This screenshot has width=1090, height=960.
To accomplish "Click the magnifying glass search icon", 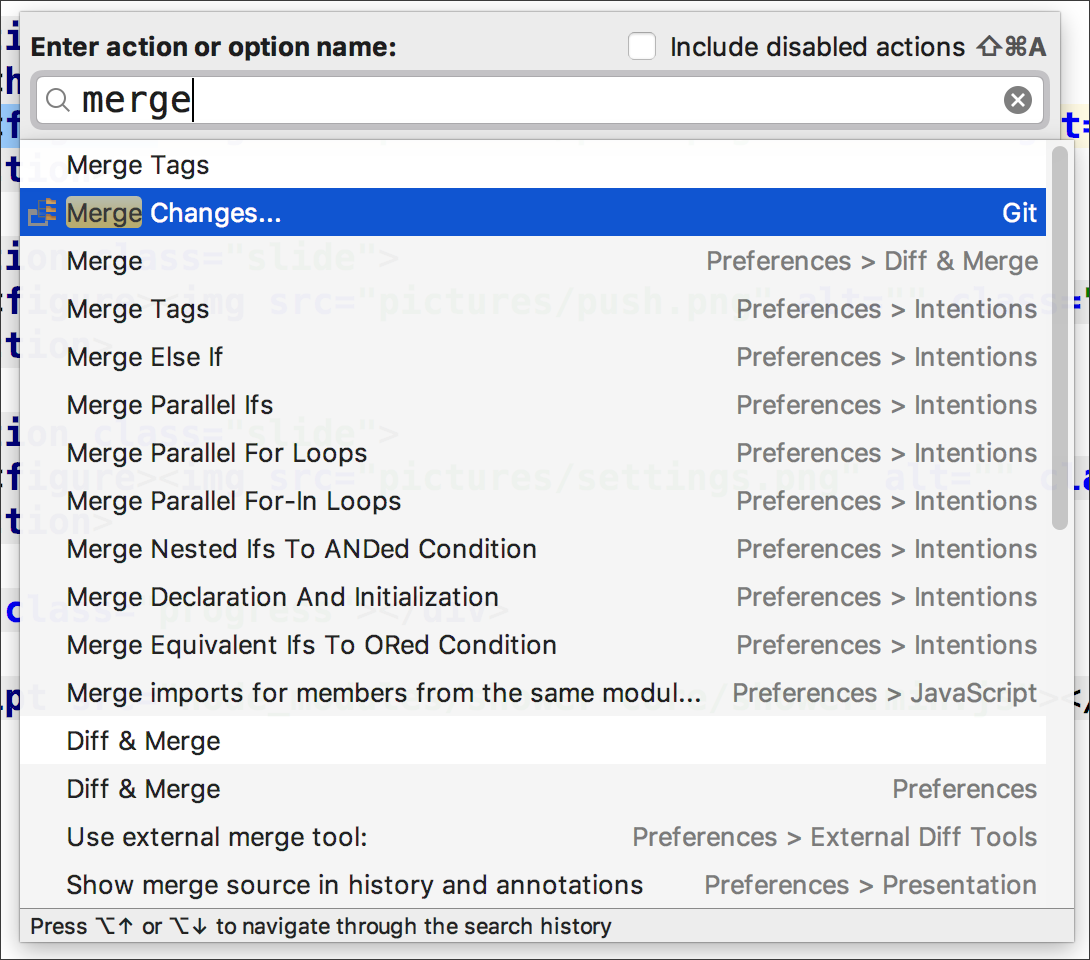I will coord(58,100).
